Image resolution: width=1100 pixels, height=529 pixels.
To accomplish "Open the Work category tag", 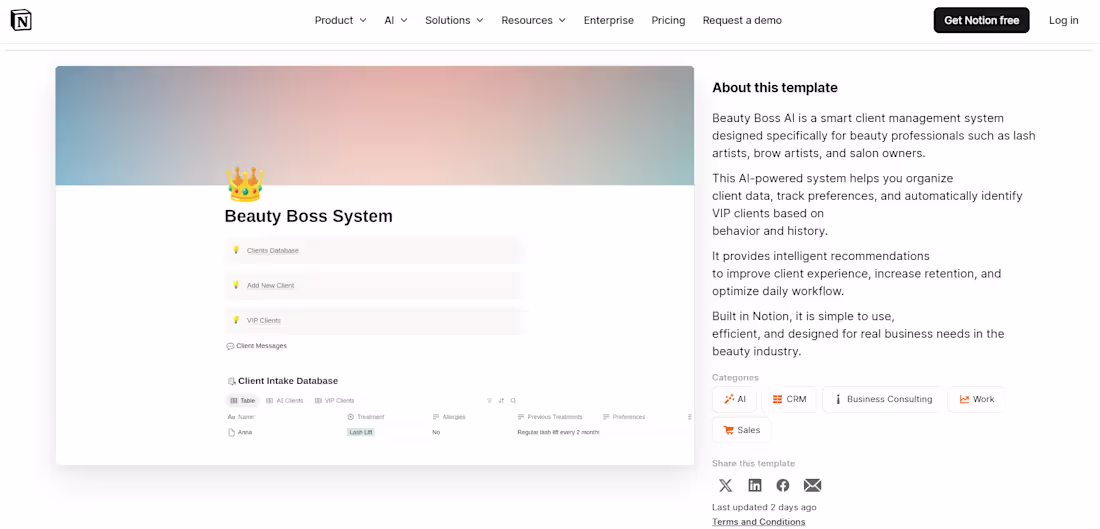I will 976,399.
